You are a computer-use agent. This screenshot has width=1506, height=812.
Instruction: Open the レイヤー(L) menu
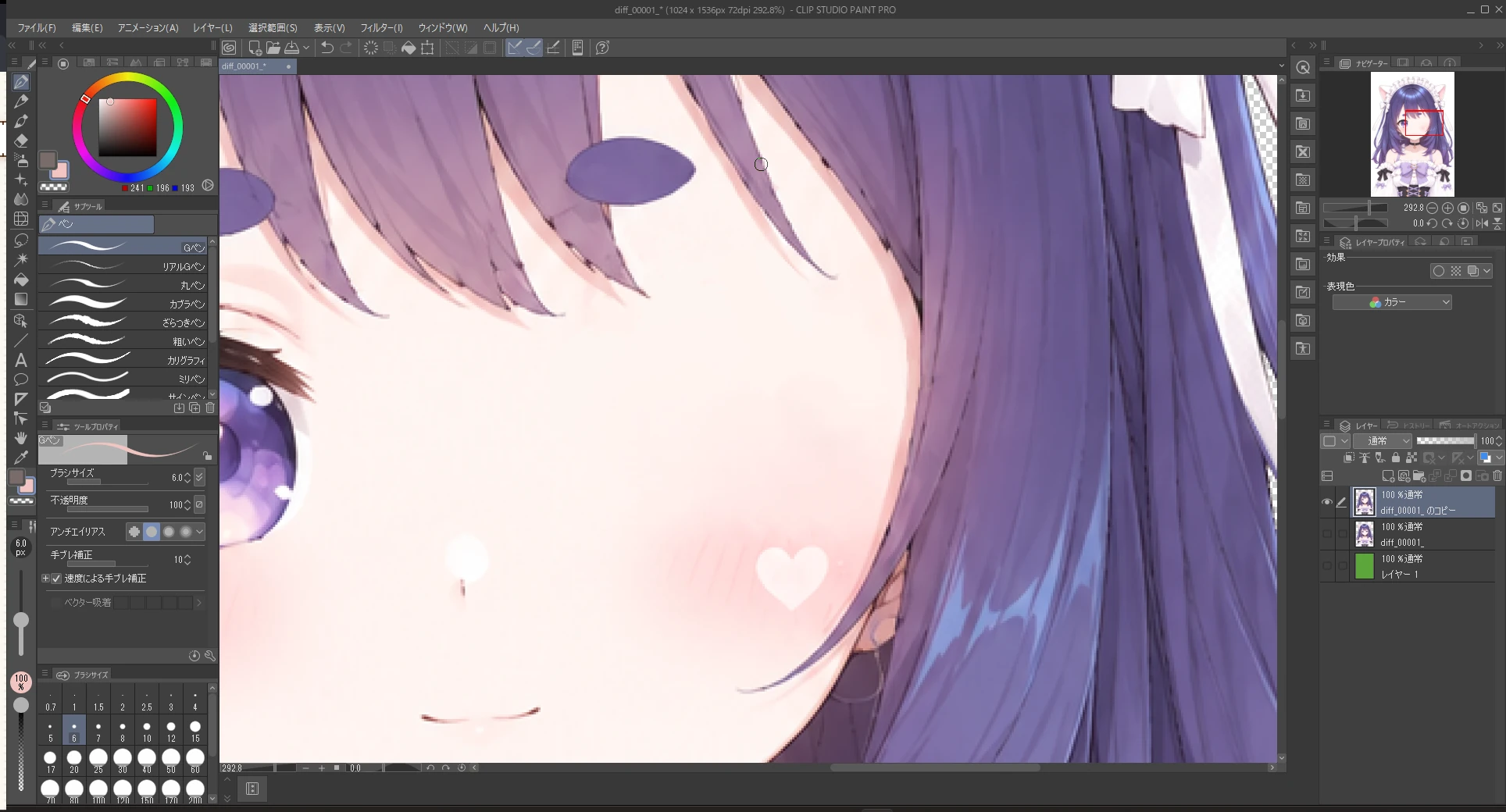(212, 27)
